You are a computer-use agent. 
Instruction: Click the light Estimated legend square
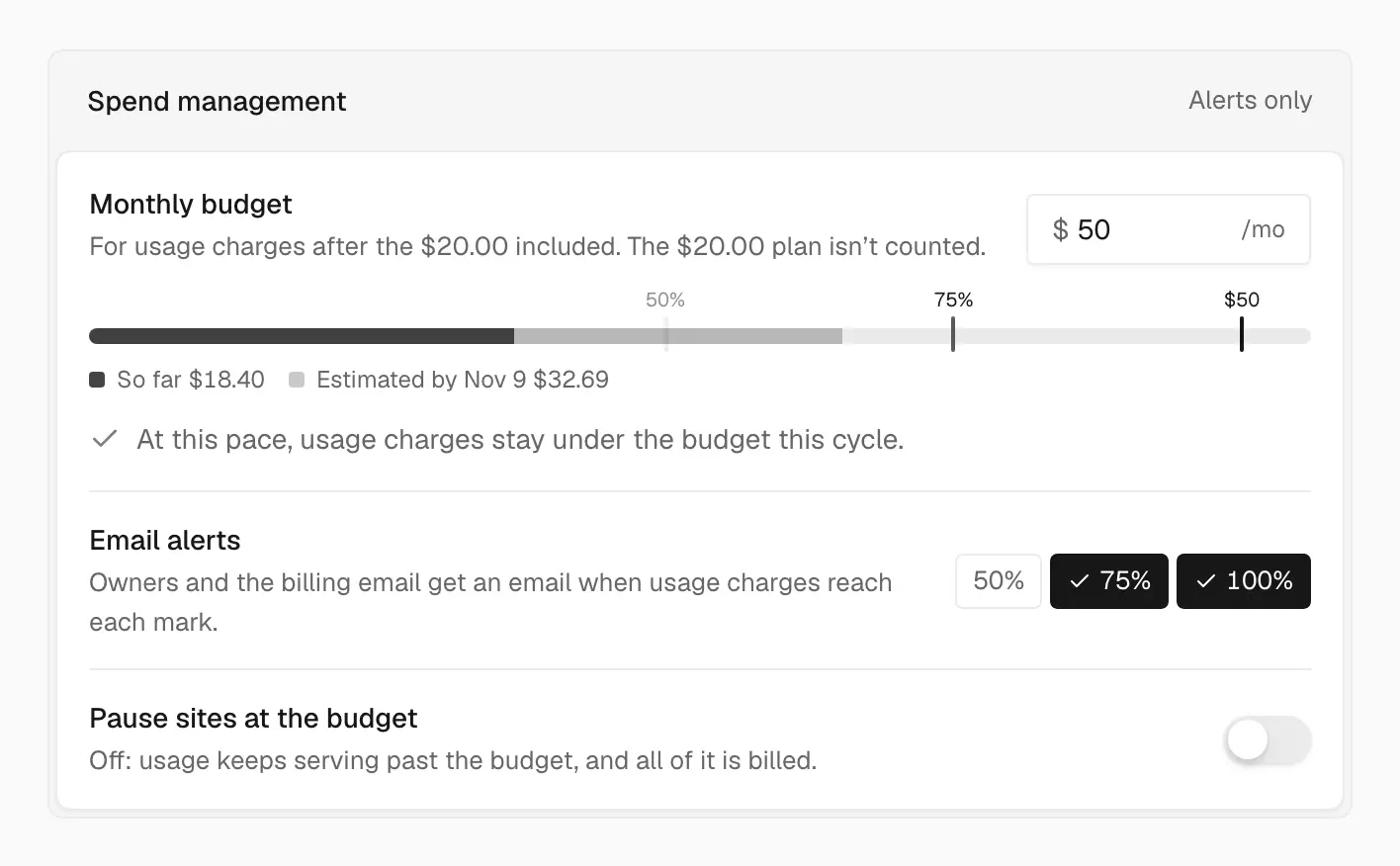point(297,380)
